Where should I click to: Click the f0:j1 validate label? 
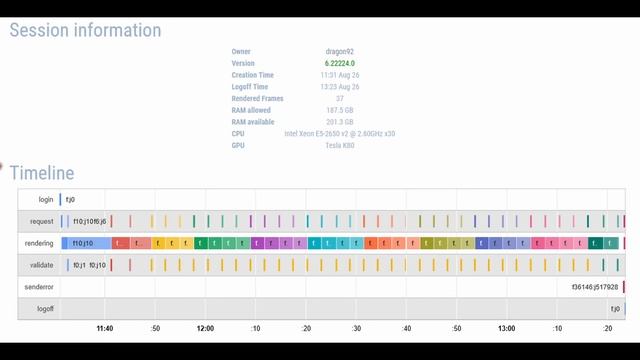[80, 265]
